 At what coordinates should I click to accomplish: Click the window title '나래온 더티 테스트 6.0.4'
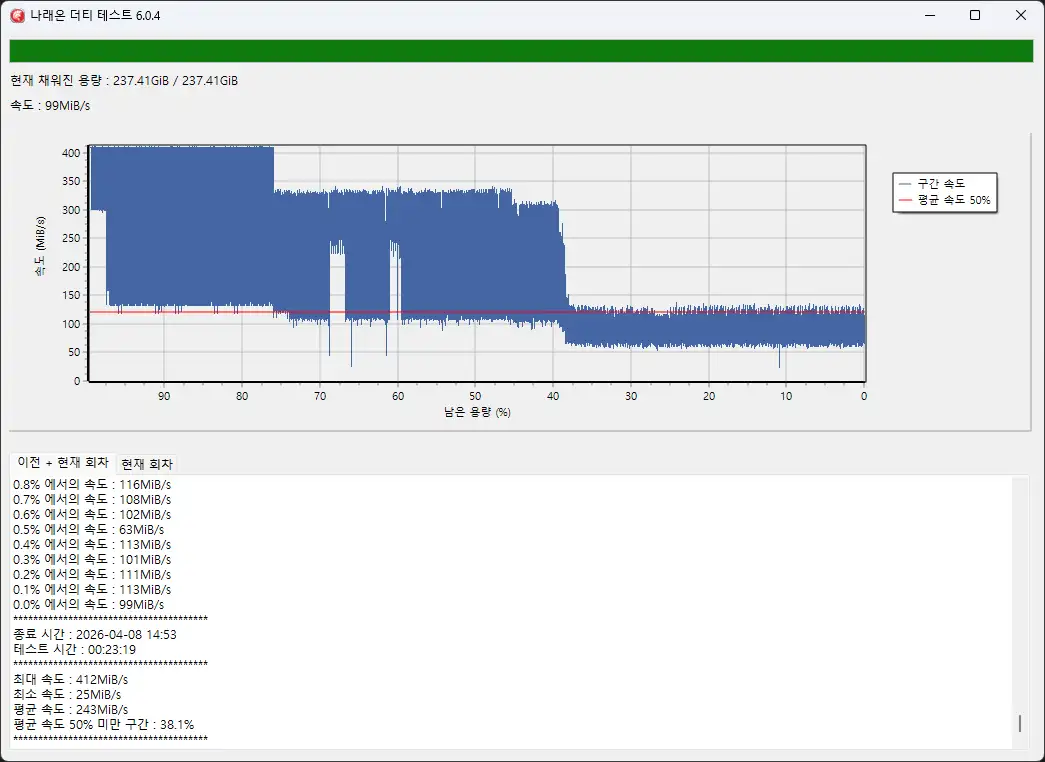point(95,15)
